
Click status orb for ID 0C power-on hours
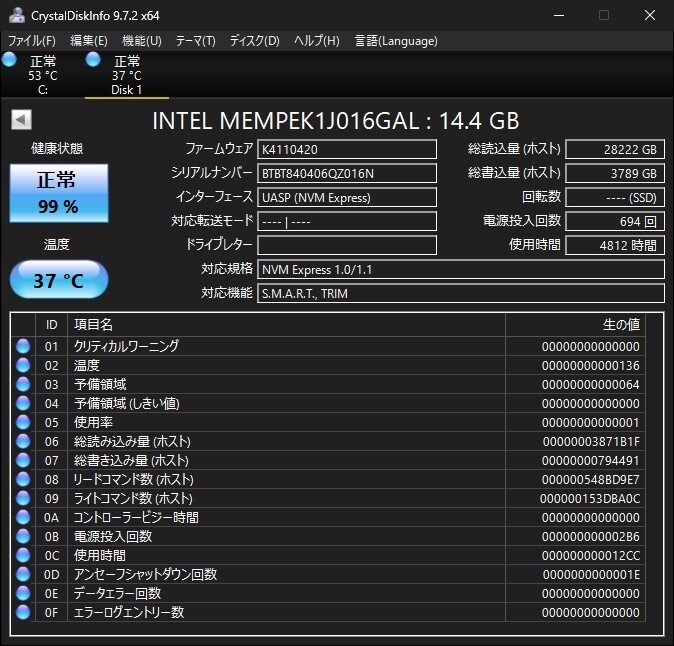(x=23, y=555)
